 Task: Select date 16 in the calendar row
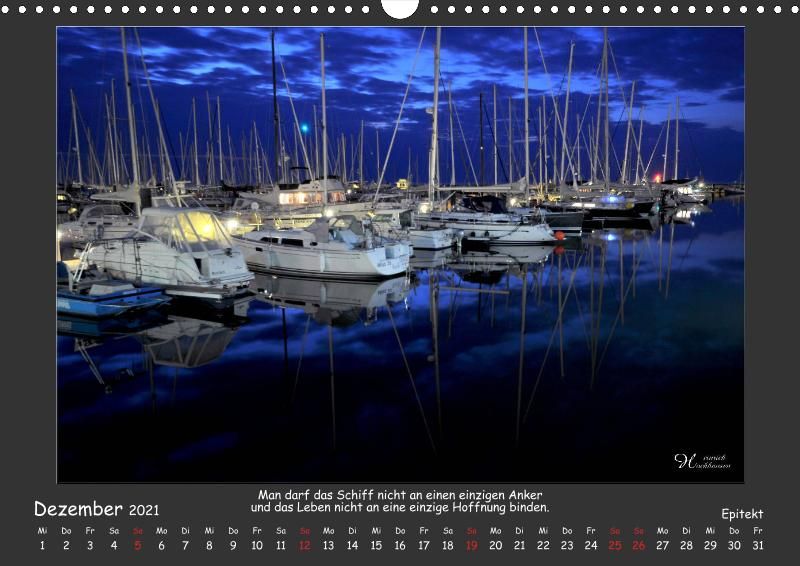tap(400, 545)
